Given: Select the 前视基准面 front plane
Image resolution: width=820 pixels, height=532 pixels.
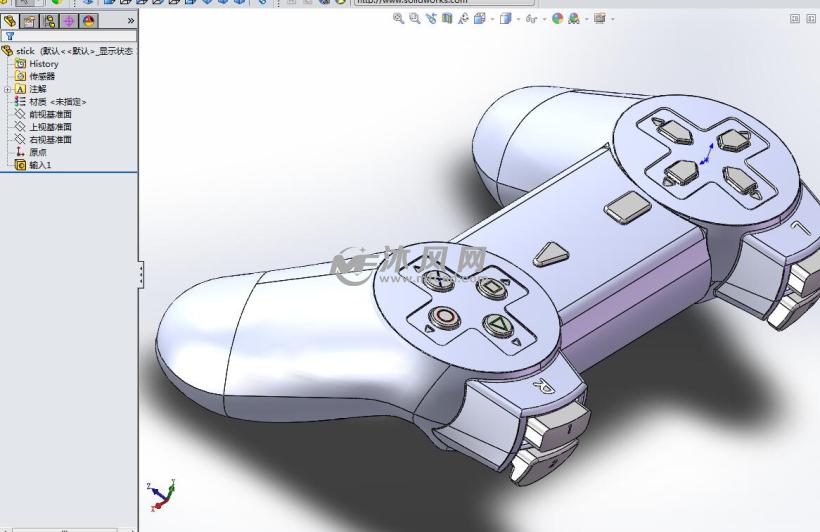Looking at the screenshot, I should click(43, 114).
